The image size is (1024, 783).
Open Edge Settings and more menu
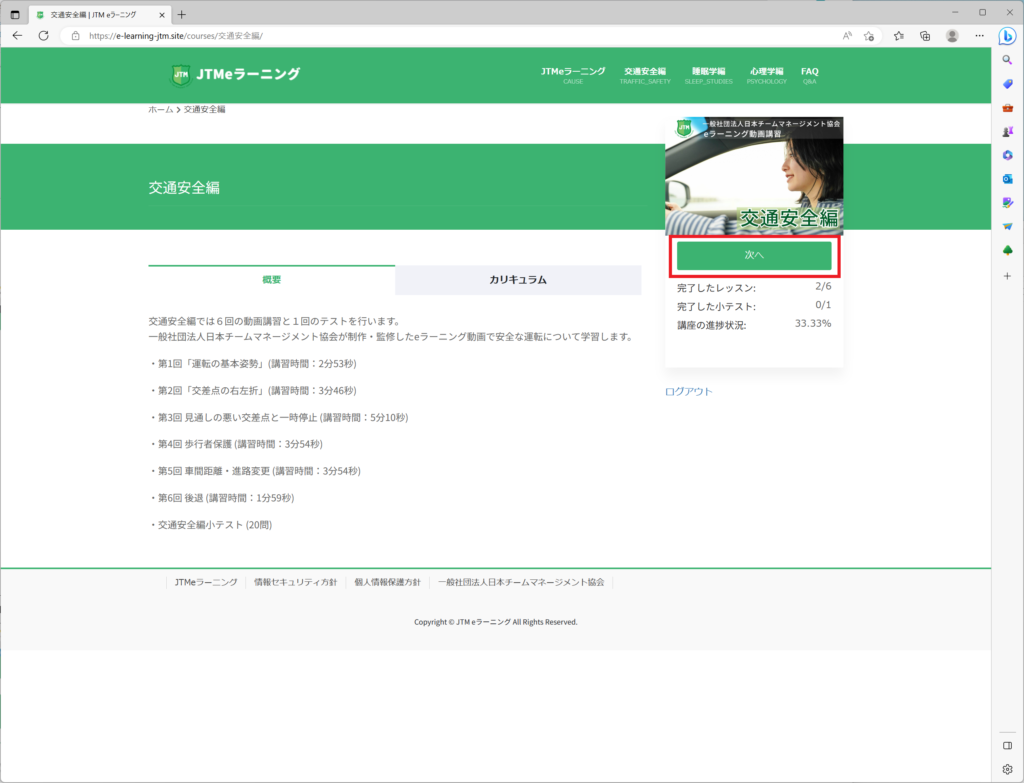click(978, 35)
